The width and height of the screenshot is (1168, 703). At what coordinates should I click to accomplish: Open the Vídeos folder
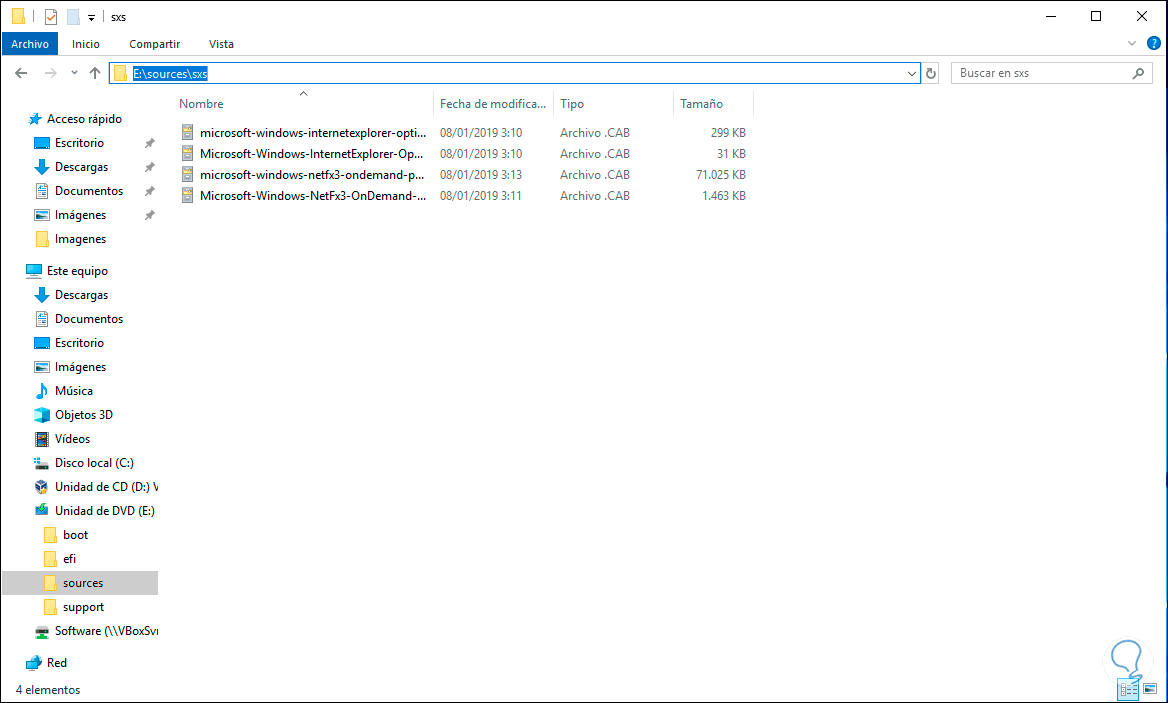pos(72,439)
